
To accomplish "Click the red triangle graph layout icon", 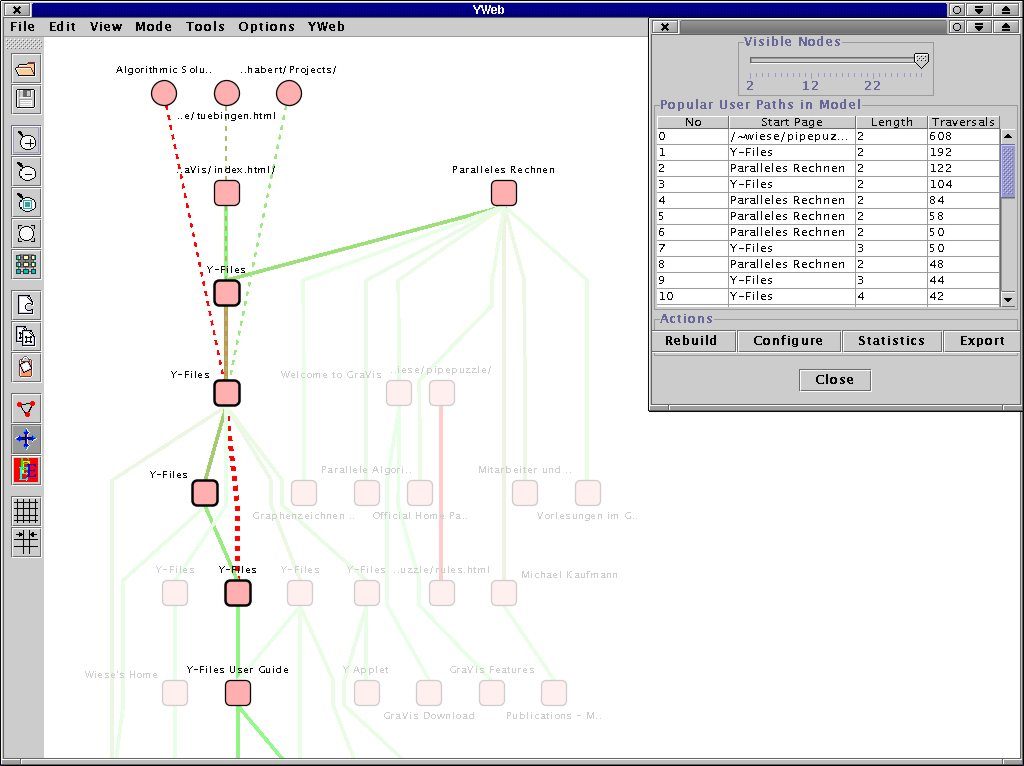I will coord(26,408).
